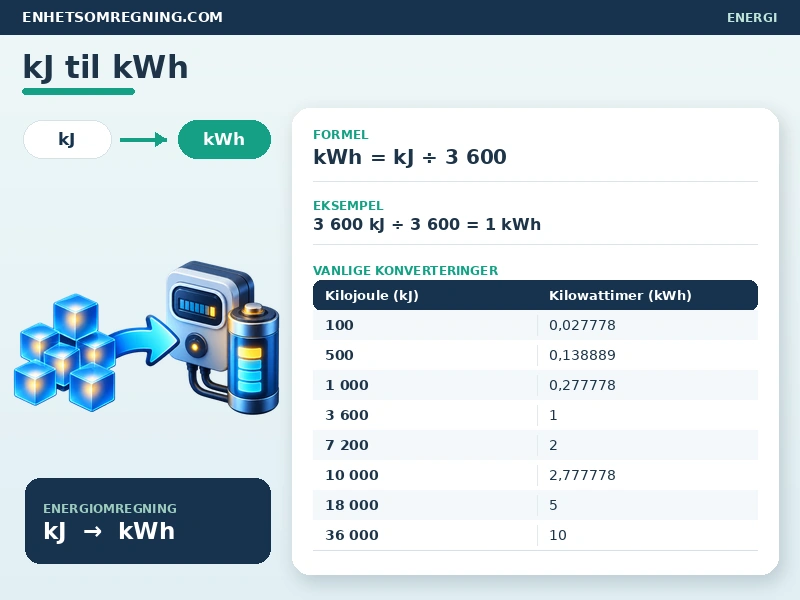Click the EKSEMPEL label
The height and width of the screenshot is (600, 800).
pos(348,206)
